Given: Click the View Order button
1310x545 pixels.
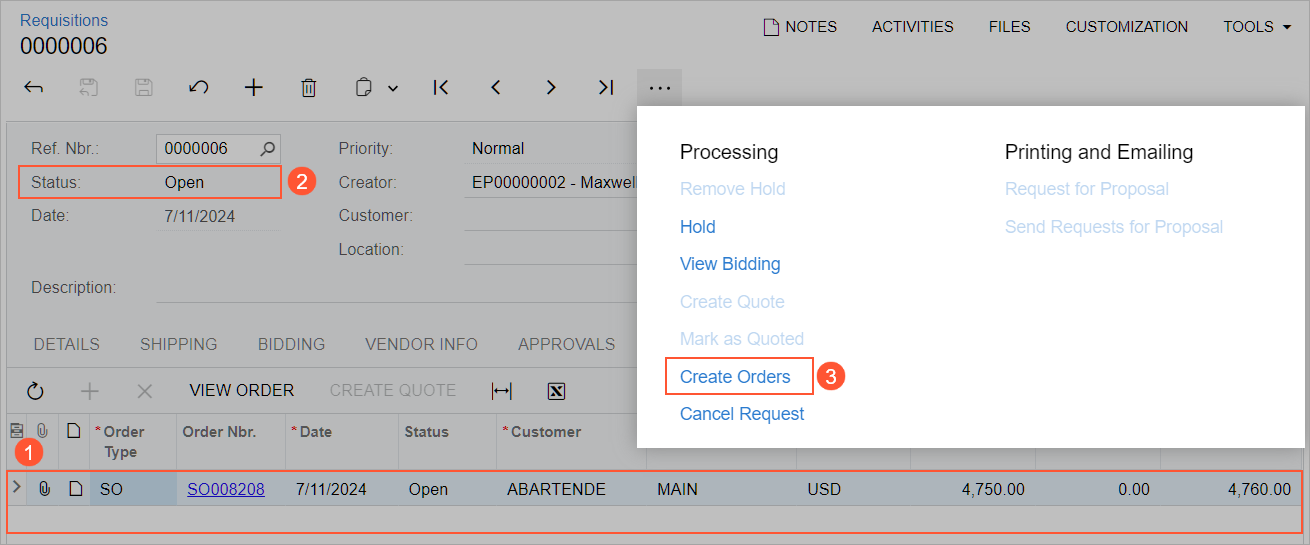Looking at the screenshot, I should [x=242, y=390].
